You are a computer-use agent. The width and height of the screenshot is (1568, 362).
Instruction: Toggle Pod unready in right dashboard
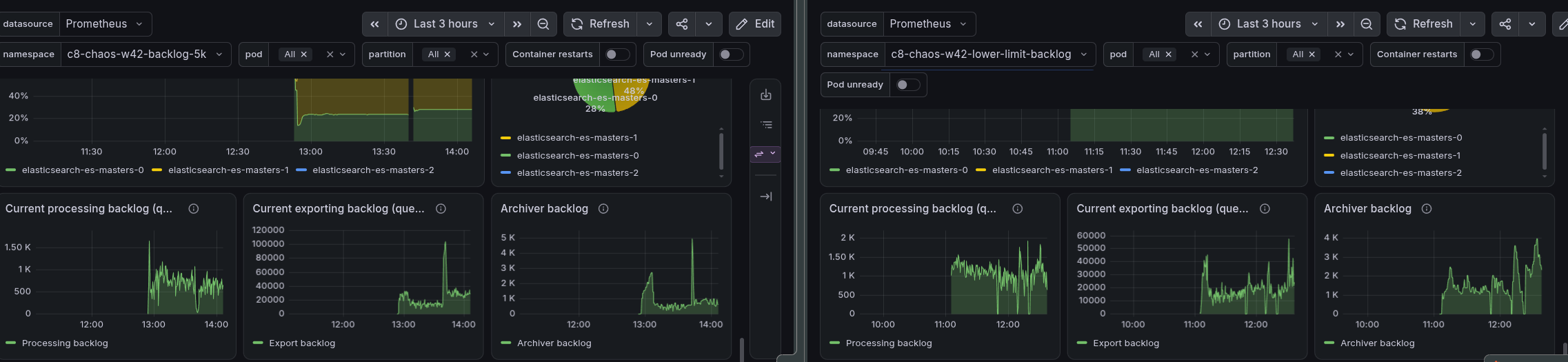(907, 85)
